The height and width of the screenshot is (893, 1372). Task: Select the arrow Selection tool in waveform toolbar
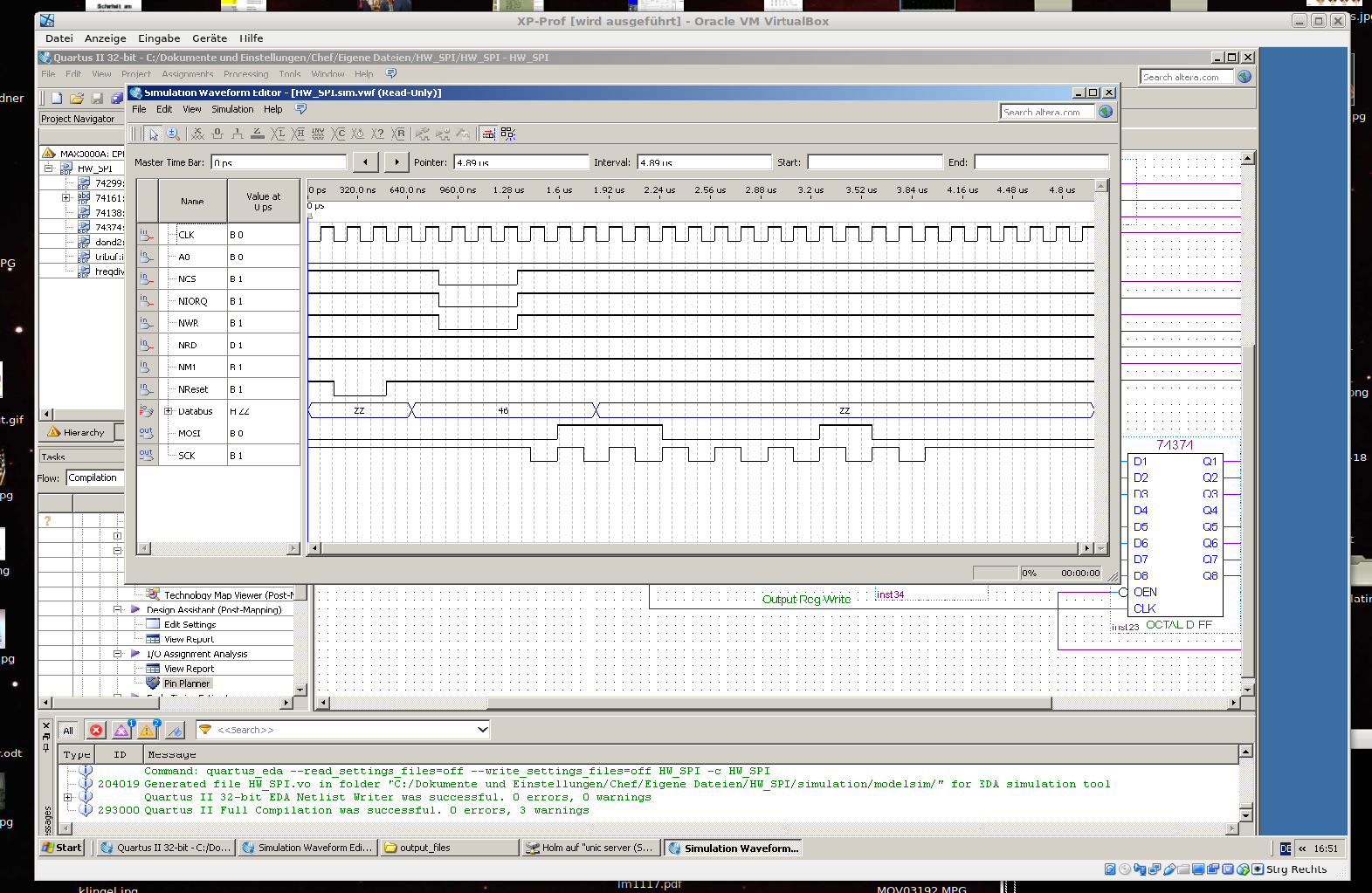pos(154,134)
